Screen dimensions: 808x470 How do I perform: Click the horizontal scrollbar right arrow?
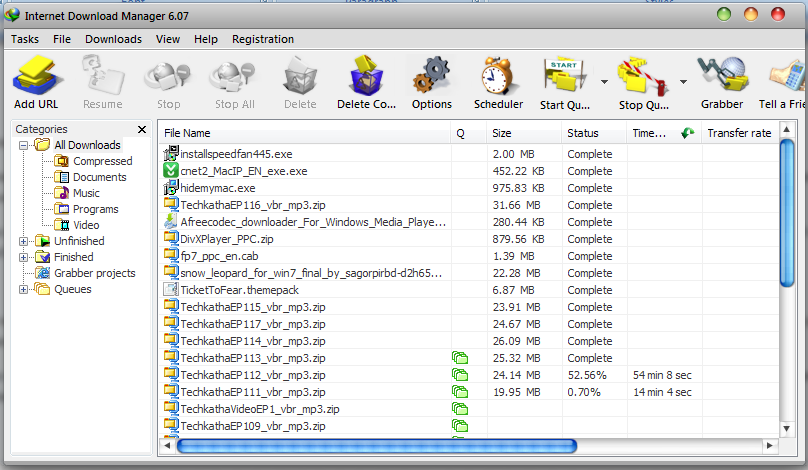coord(769,446)
